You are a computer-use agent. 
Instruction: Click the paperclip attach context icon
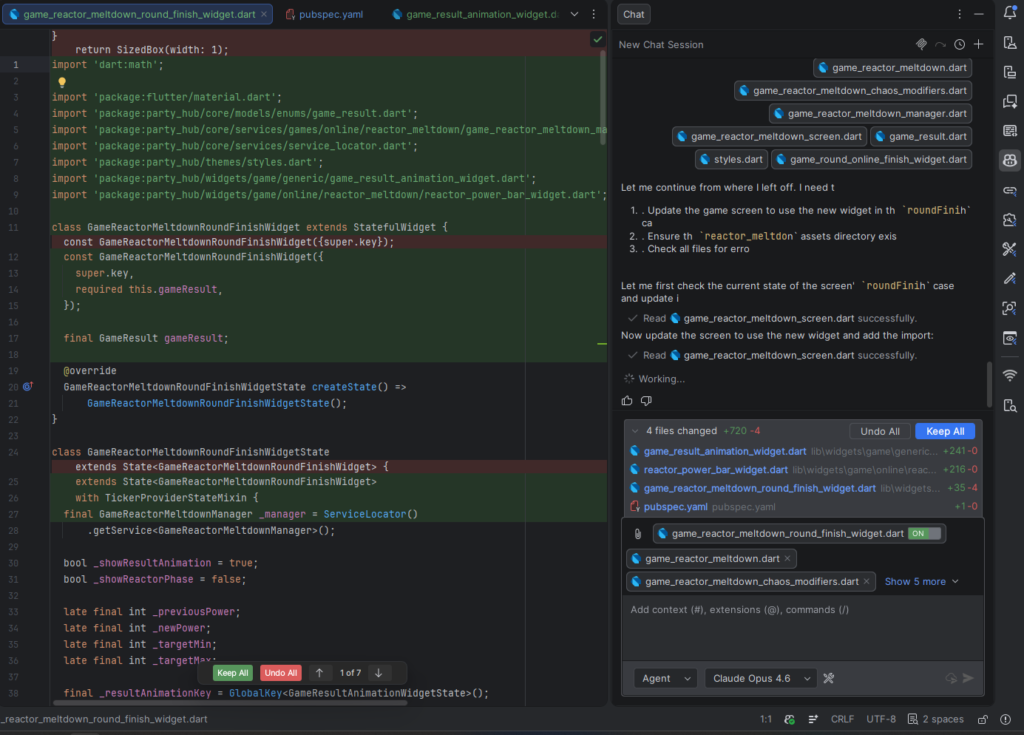pos(637,534)
